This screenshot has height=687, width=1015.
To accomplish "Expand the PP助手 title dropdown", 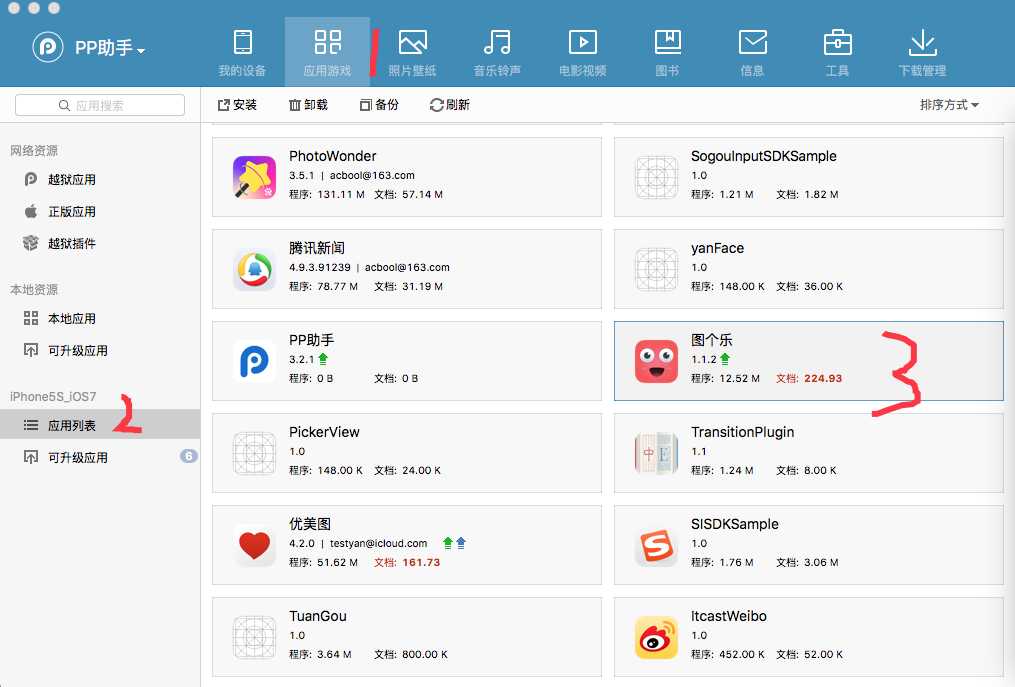I will [x=110, y=48].
